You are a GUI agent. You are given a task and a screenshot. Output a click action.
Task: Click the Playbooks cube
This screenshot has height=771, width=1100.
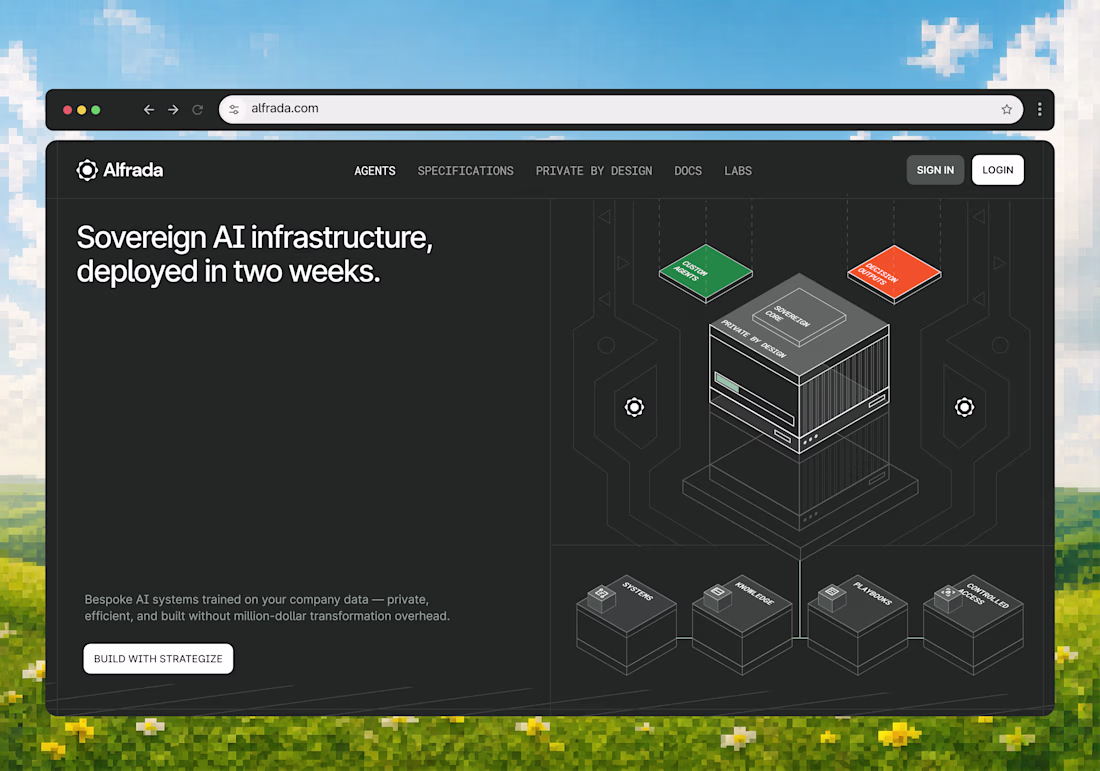point(858,625)
